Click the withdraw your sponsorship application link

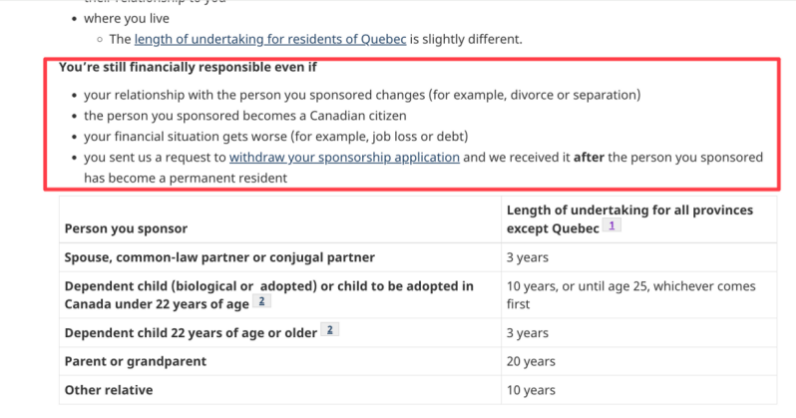click(x=344, y=157)
